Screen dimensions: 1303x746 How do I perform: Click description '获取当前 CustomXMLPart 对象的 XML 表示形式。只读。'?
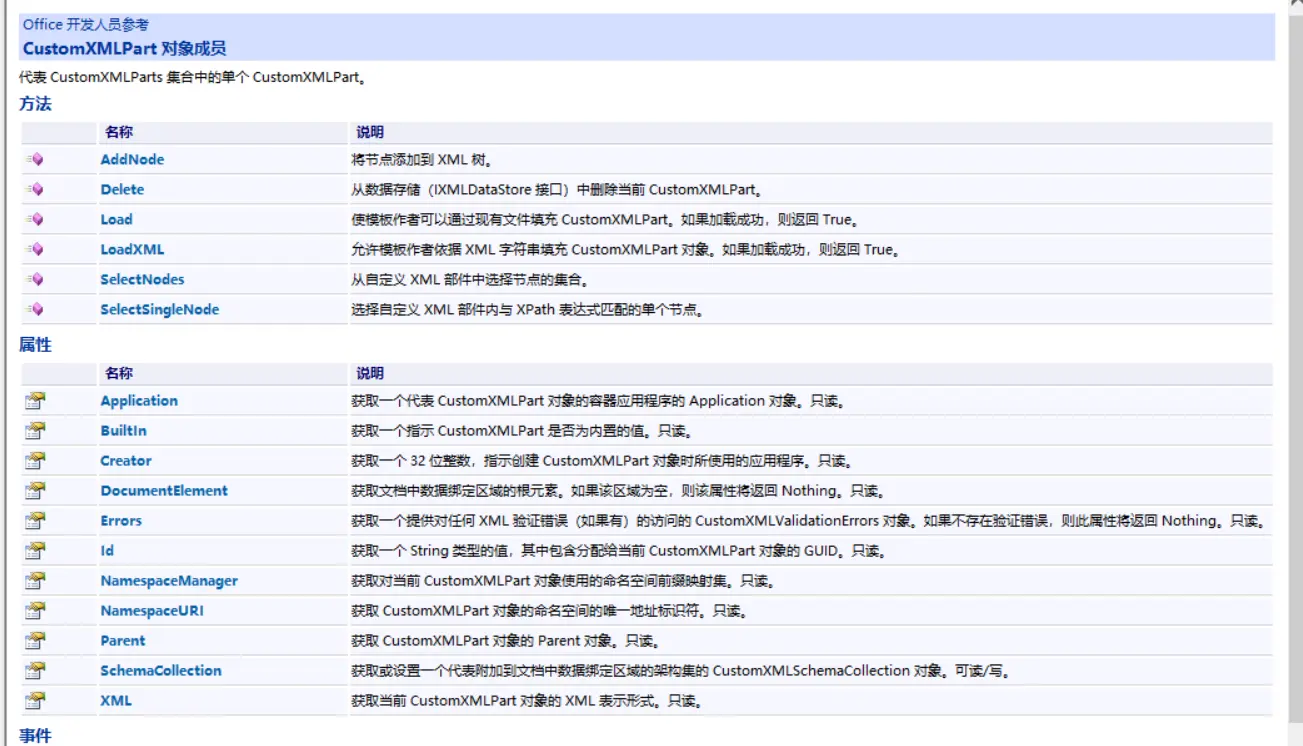pyautogui.click(x=526, y=701)
